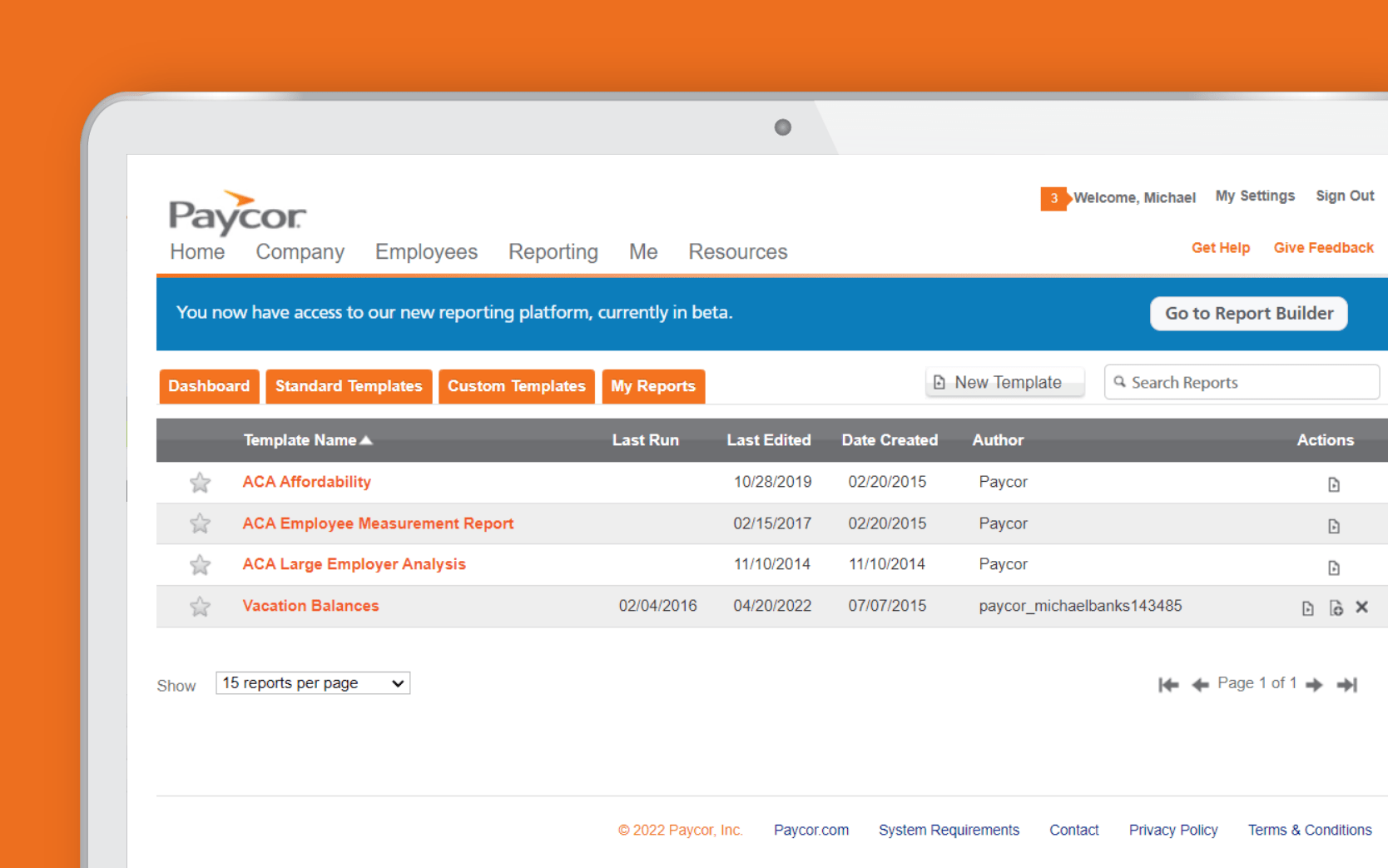Viewport: 1388px width, 868px height.
Task: Run the Vacation Balances report icon
Action: (1307, 608)
